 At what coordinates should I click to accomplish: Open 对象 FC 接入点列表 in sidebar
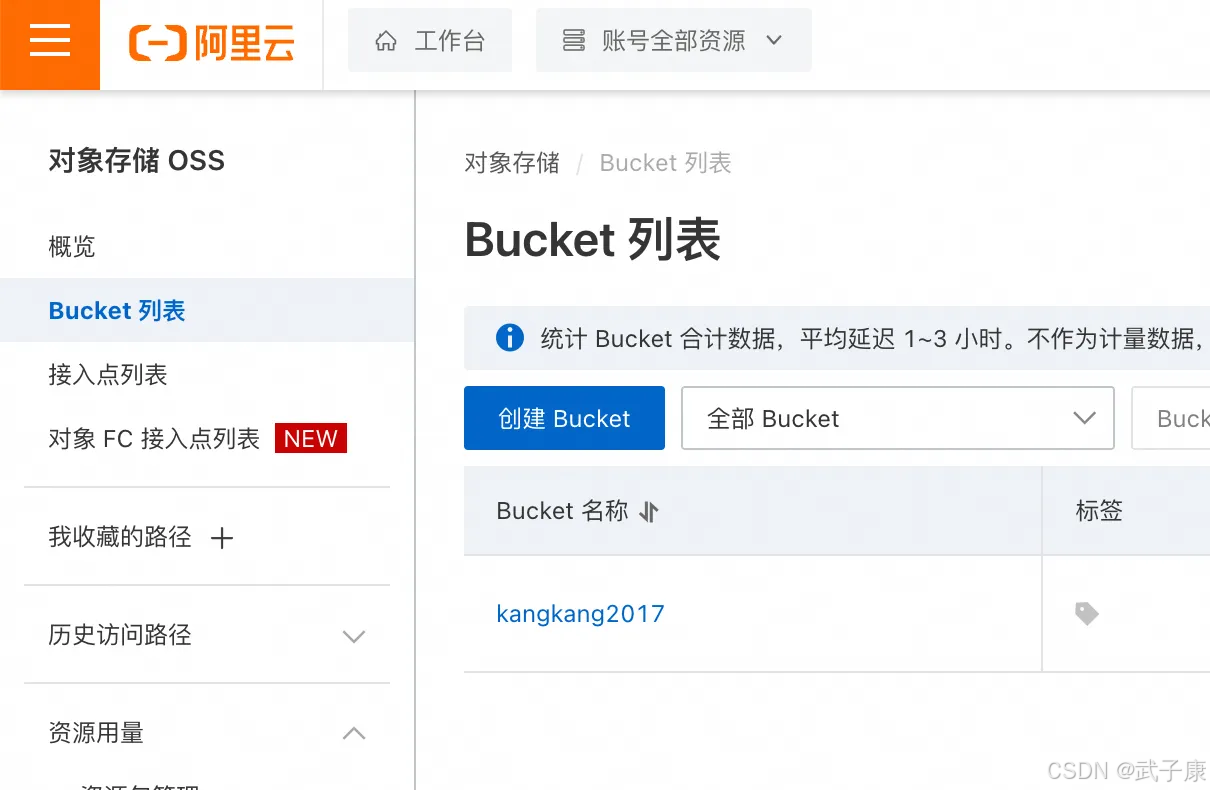tap(154, 439)
